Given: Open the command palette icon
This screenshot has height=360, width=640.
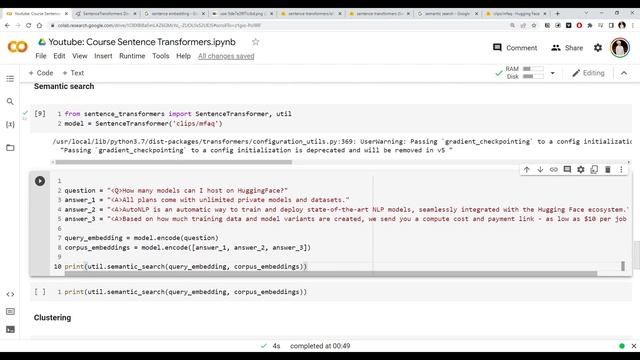Looking at the screenshot, I should coord(10,311).
